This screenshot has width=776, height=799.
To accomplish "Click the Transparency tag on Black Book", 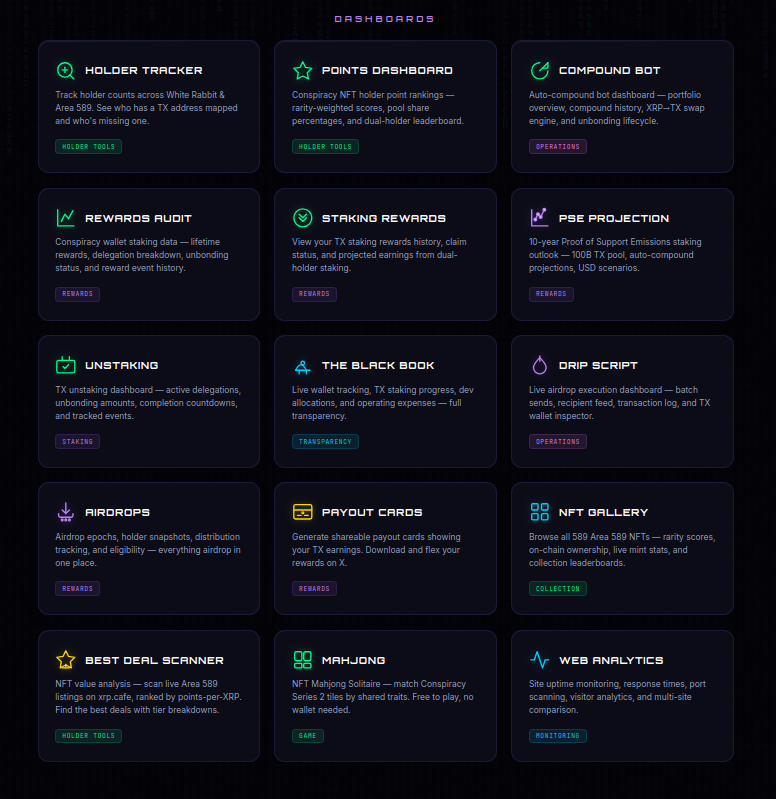I will 325,441.
